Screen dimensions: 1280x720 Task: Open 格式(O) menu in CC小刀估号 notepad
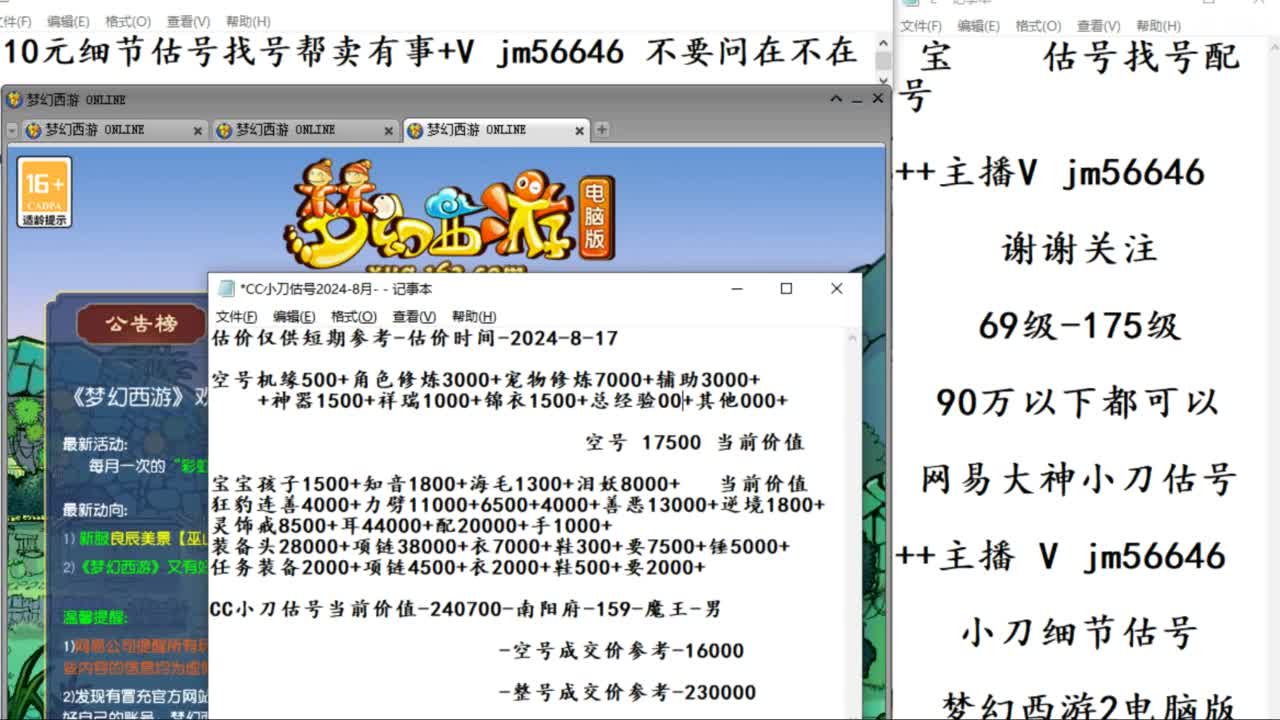[352, 317]
